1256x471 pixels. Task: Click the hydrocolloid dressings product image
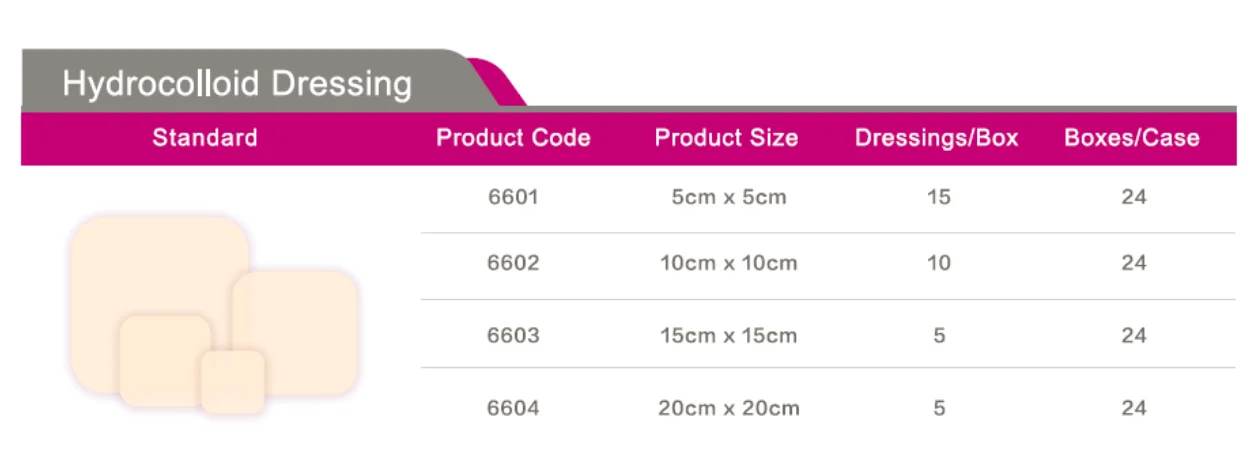point(212,315)
